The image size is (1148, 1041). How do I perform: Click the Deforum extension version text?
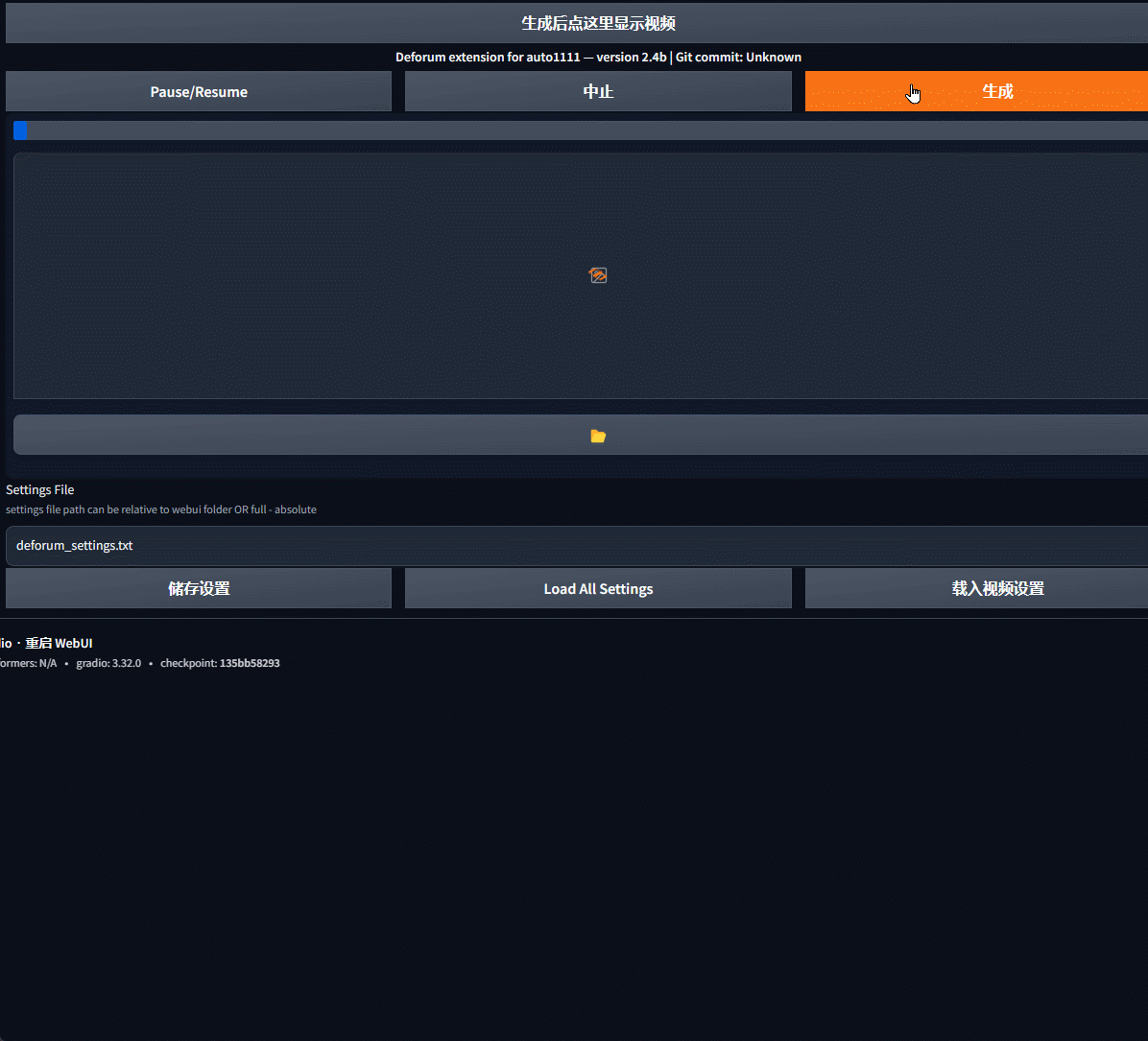tap(598, 58)
